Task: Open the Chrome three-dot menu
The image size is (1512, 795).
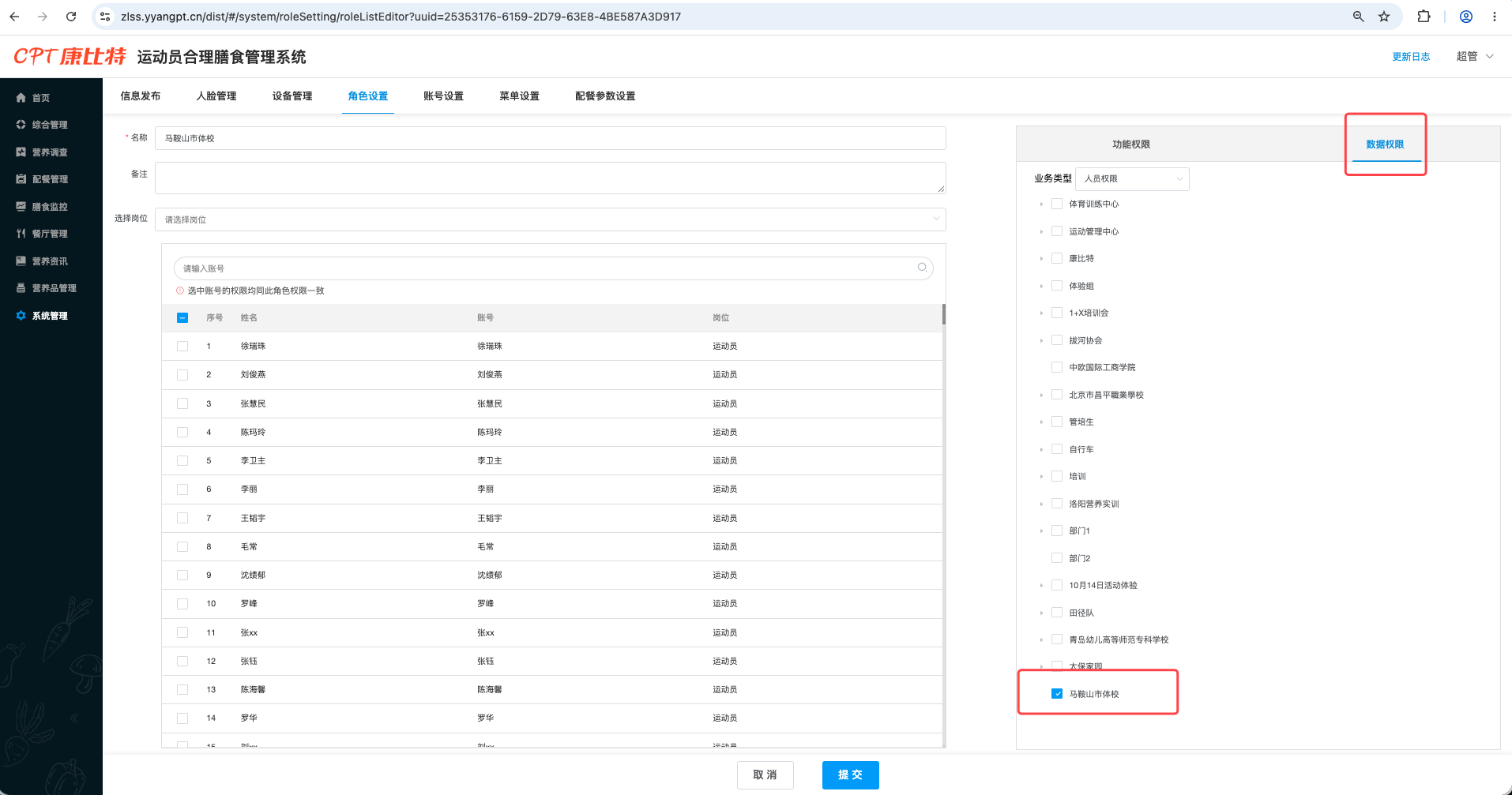Action: tap(1495, 17)
